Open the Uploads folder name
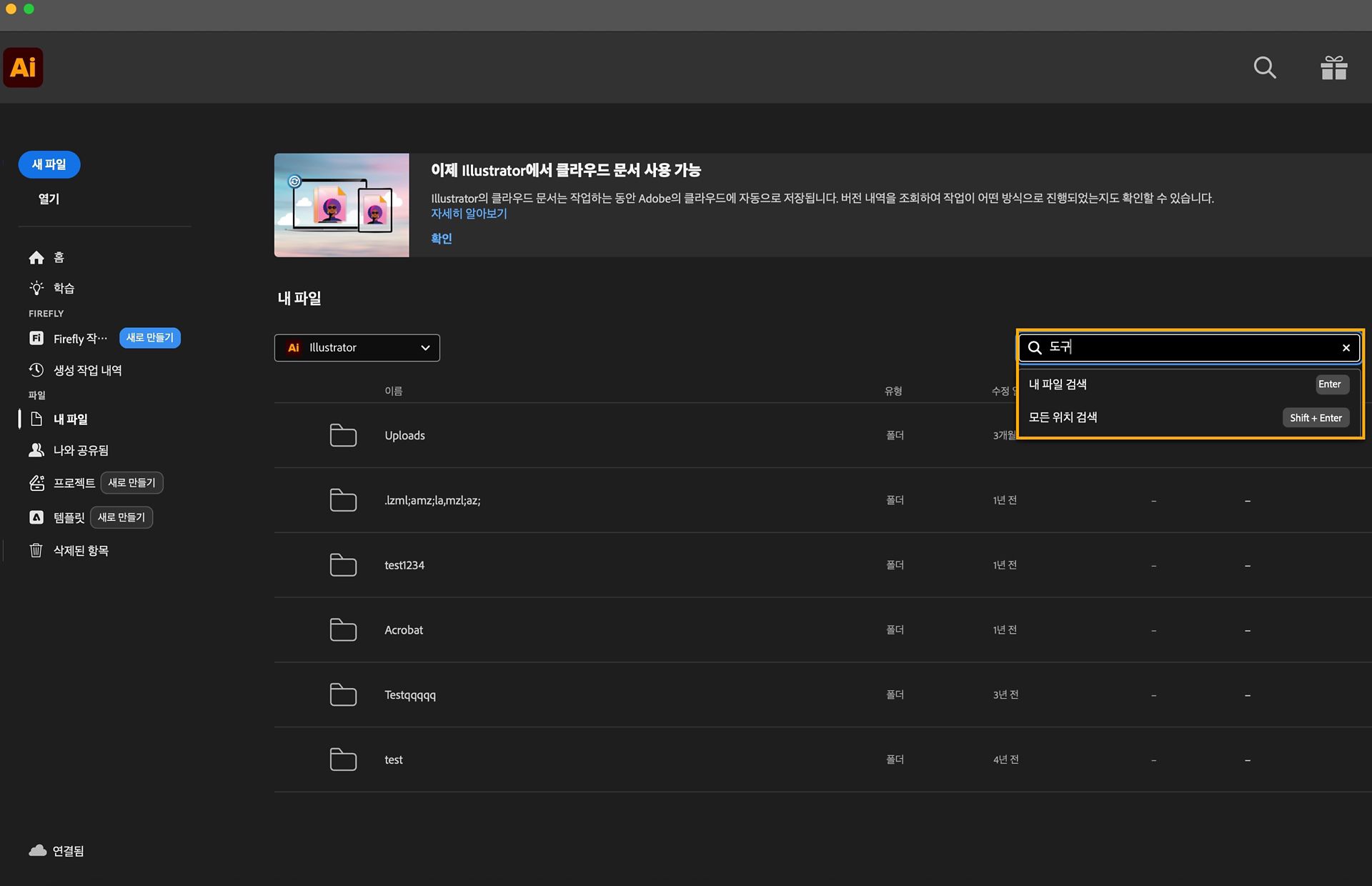 click(404, 435)
